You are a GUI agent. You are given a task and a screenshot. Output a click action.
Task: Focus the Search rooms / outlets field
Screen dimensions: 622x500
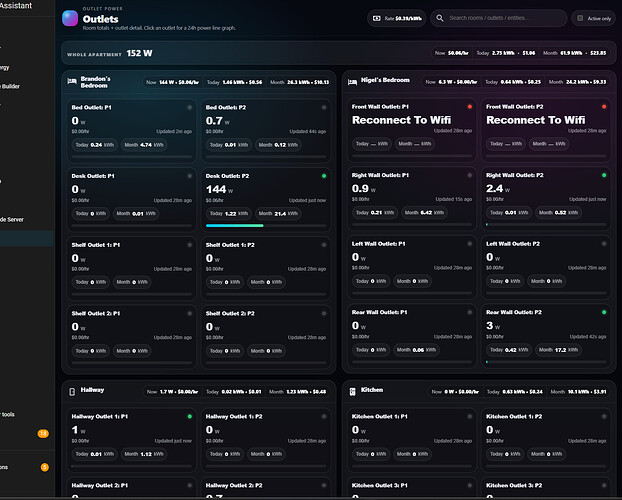point(499,18)
